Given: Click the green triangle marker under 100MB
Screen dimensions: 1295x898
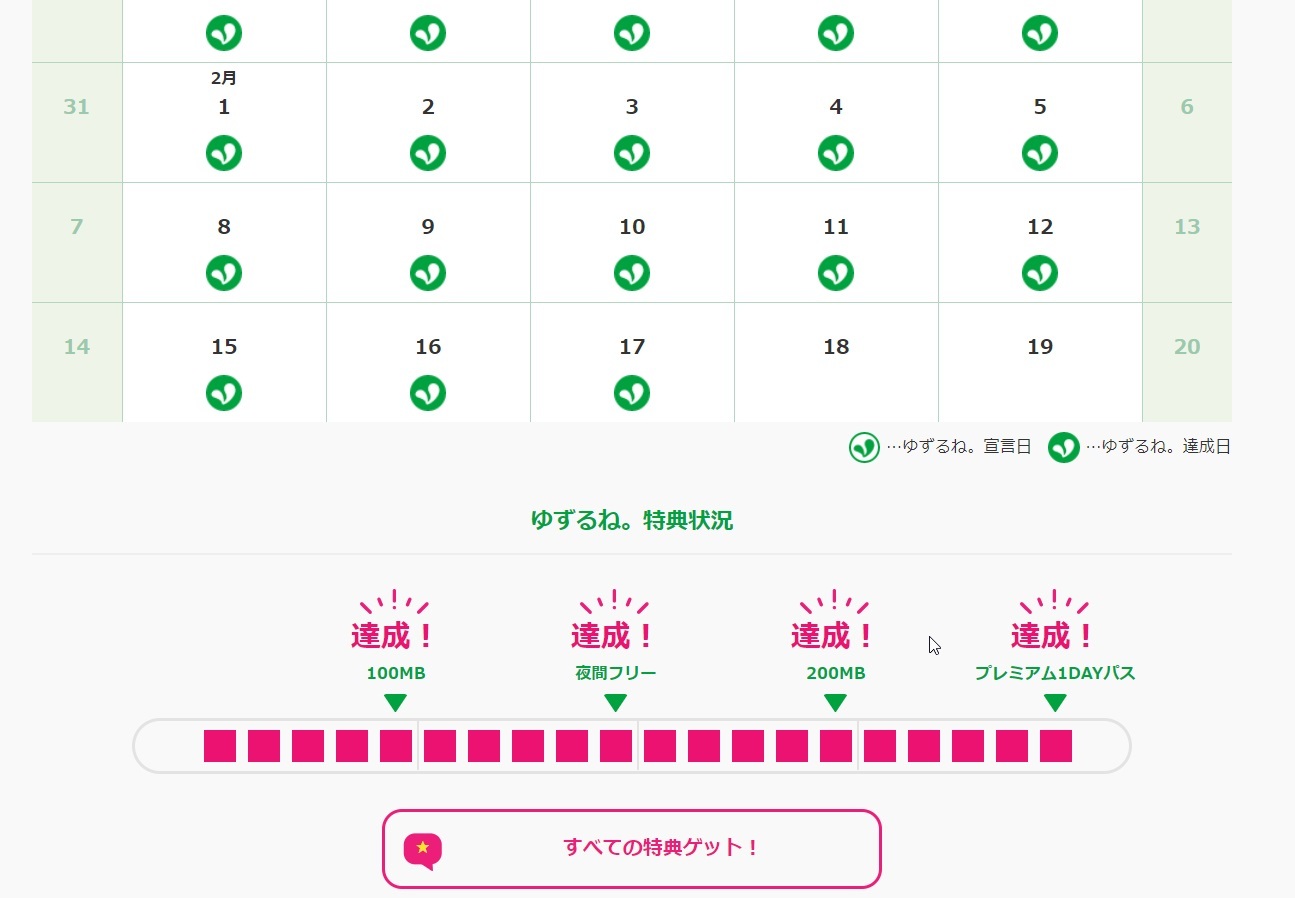Looking at the screenshot, I should point(396,703).
